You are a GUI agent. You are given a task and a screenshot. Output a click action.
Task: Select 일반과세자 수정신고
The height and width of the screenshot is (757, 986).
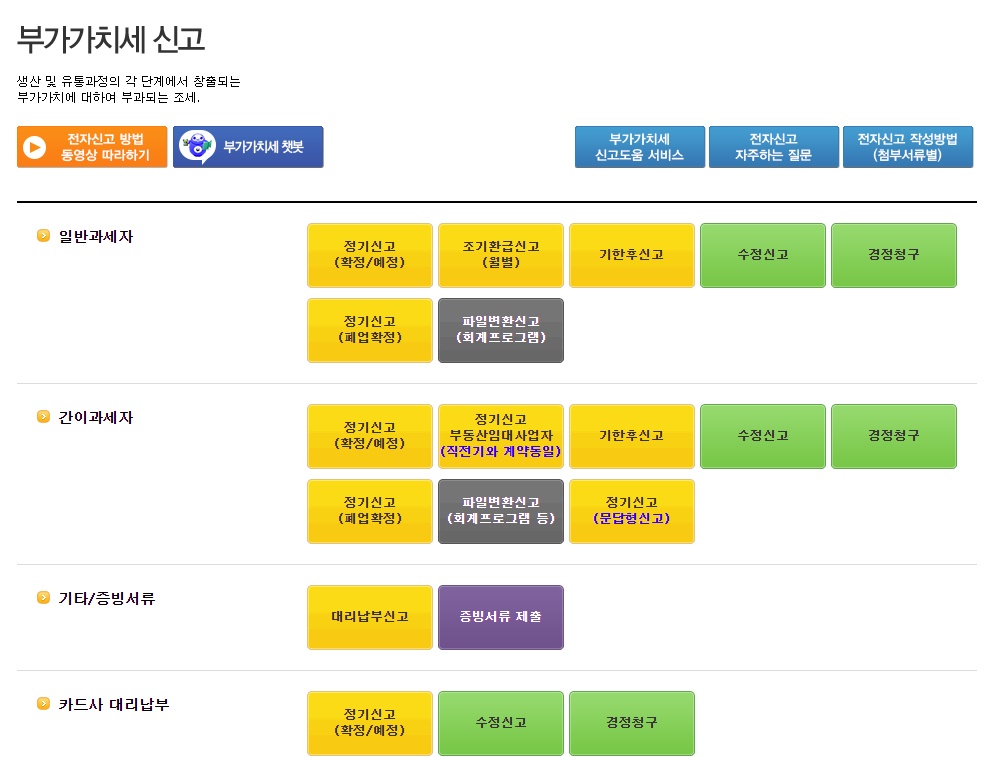[x=763, y=255]
